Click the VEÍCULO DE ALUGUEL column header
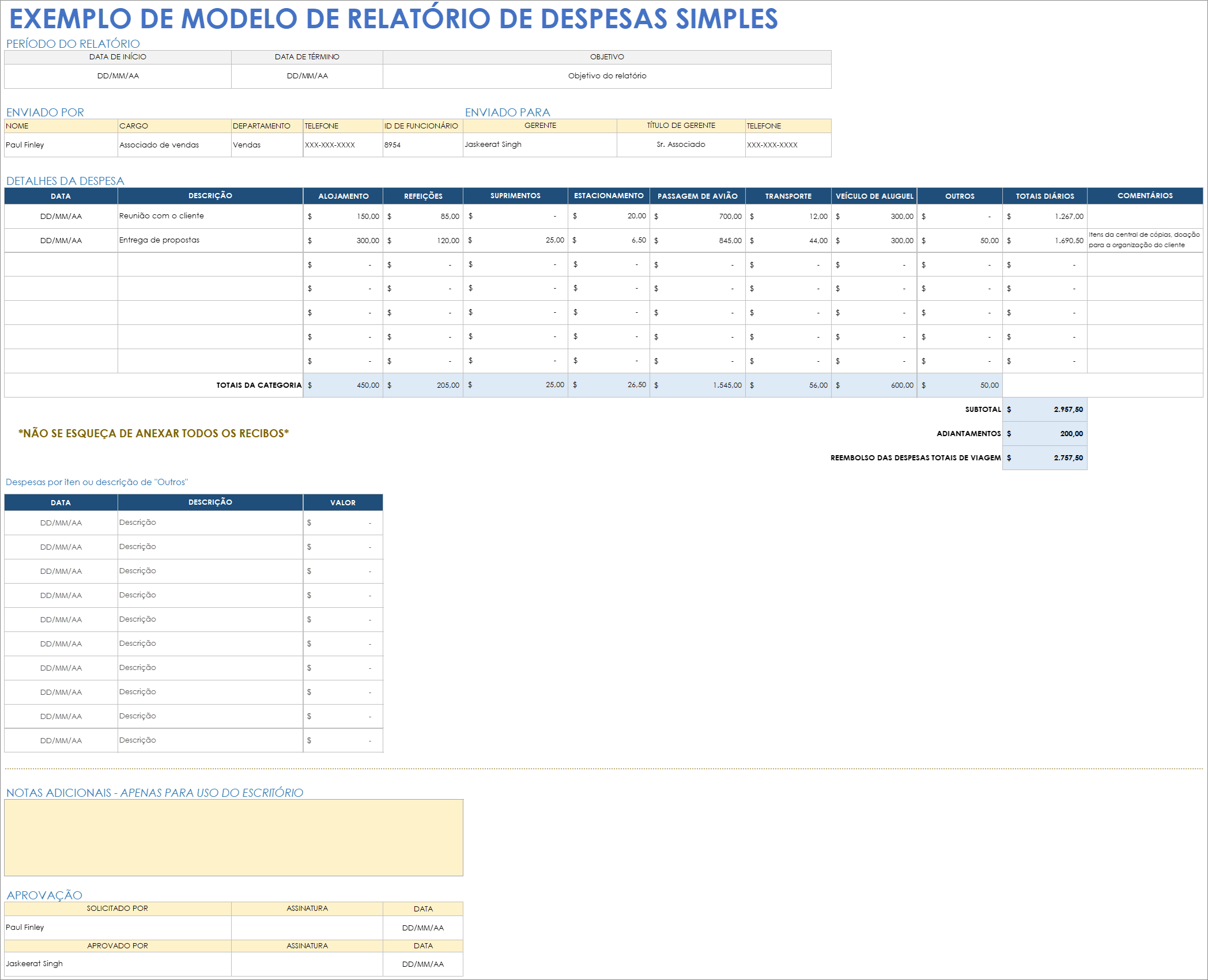This screenshot has height=980, width=1208. click(874, 196)
